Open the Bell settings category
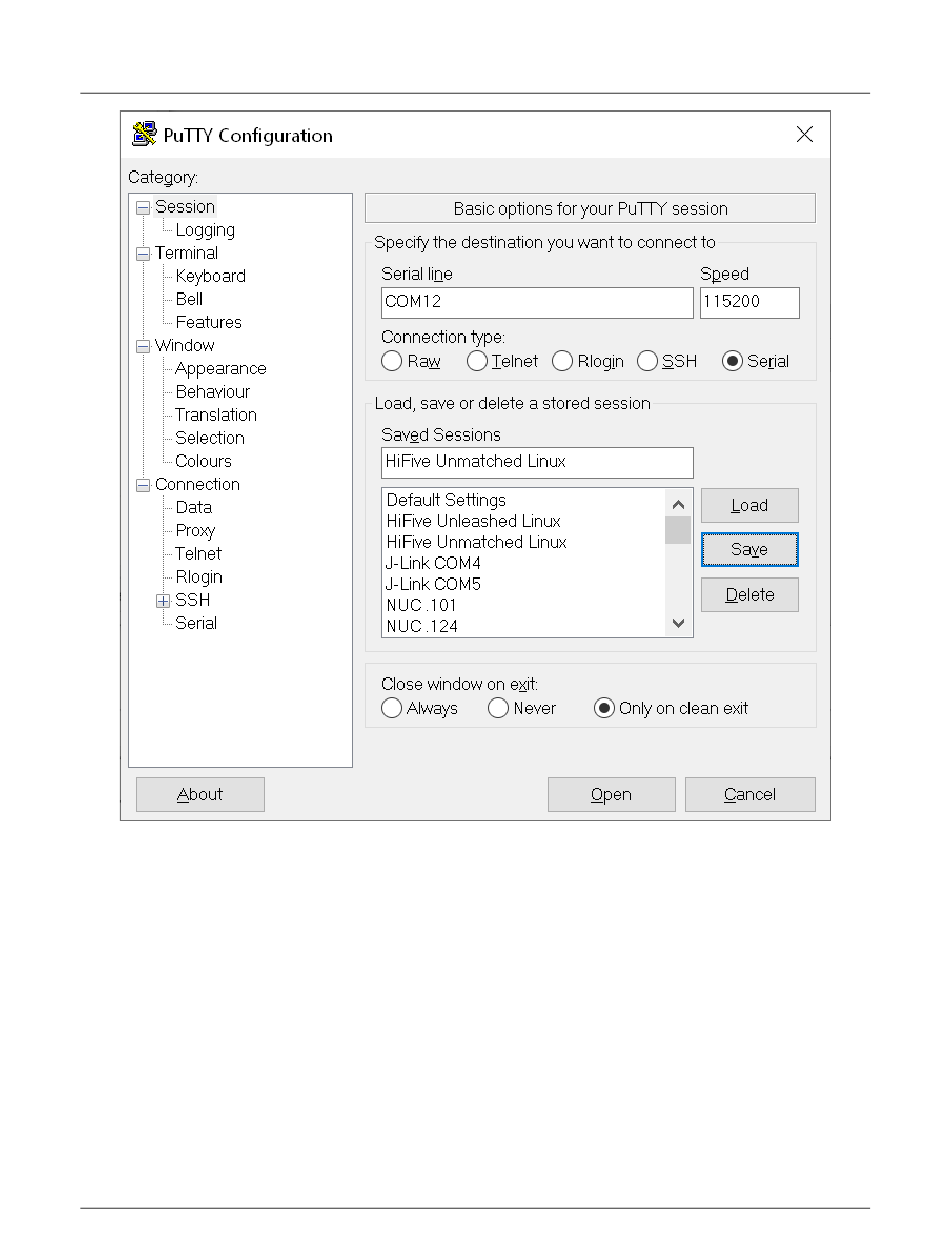Screen dimensions: 950x1254 (x=189, y=299)
